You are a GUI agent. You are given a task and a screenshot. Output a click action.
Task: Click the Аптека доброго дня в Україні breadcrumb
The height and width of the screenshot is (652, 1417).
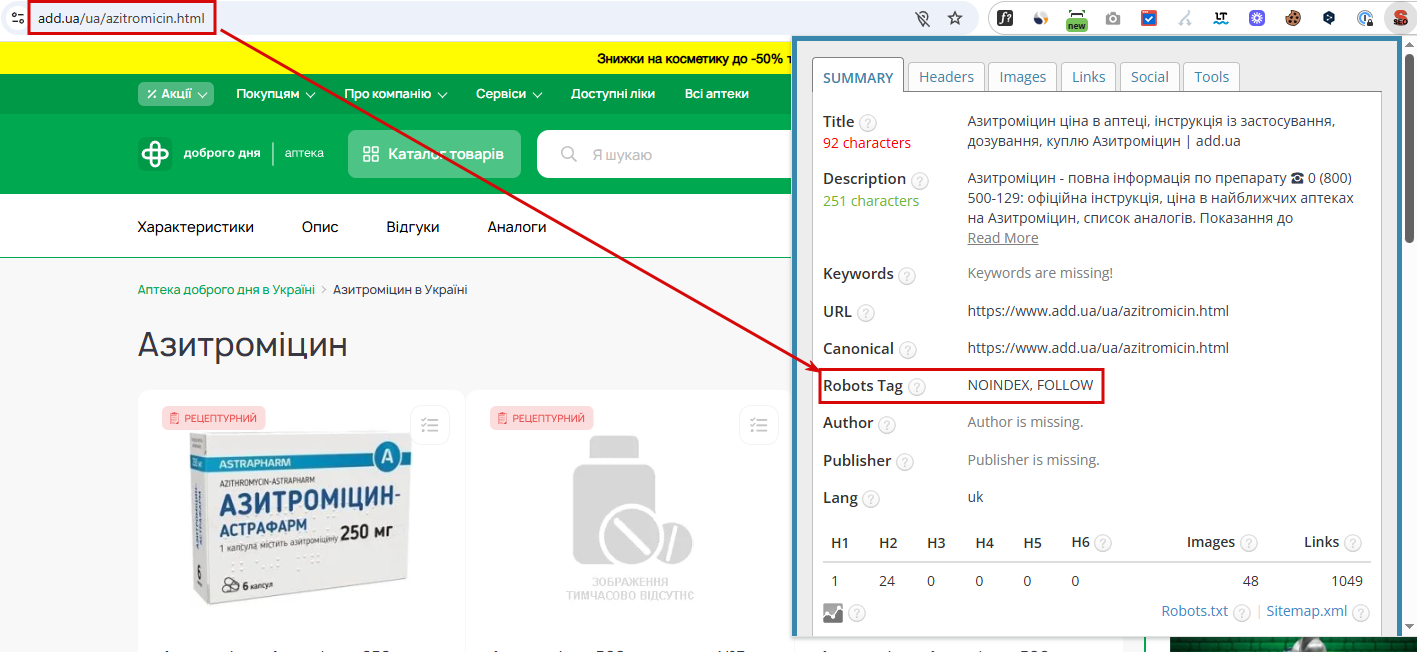click(226, 290)
